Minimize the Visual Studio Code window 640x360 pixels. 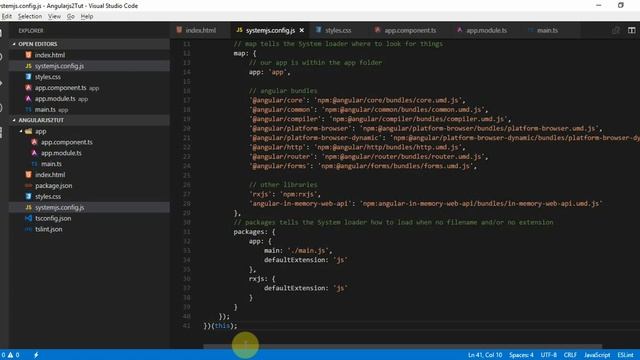pyautogui.click(x=598, y=5)
